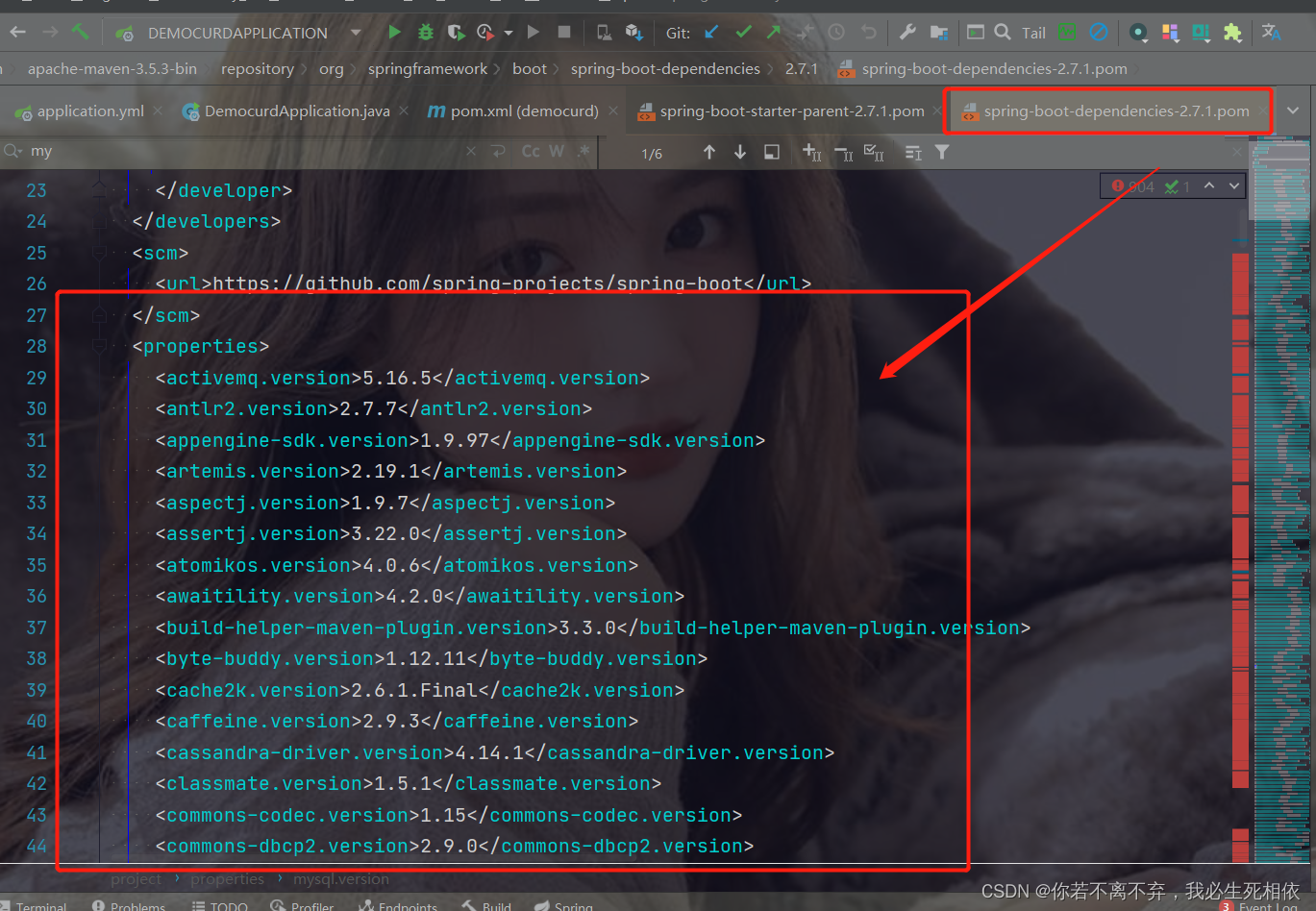Viewport: 1316px width, 911px height.
Task: Commit changes with green Git checkmark
Action: tap(743, 33)
